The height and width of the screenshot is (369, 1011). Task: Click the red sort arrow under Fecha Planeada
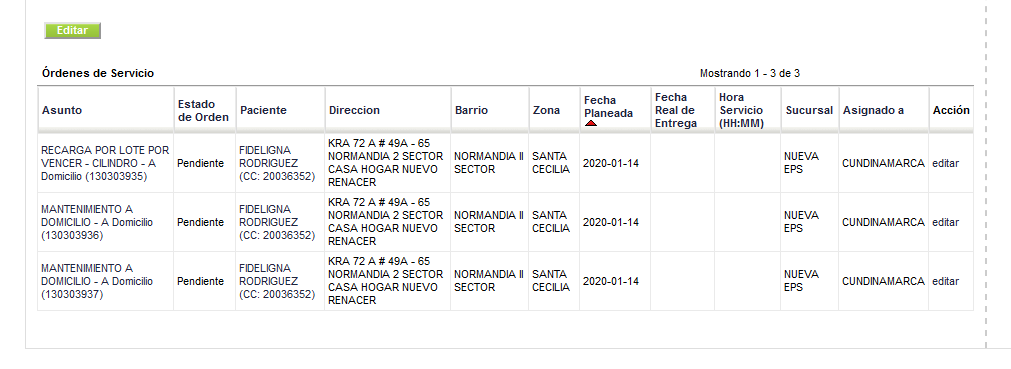pos(591,123)
